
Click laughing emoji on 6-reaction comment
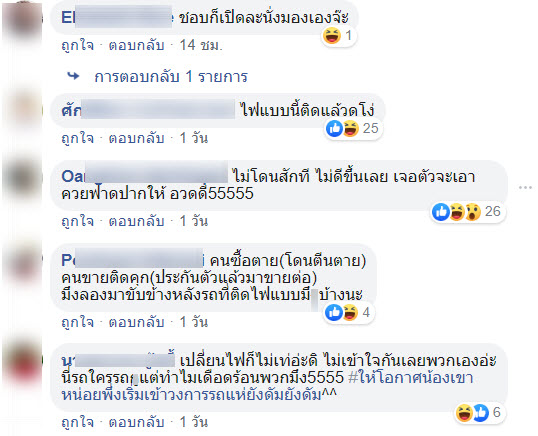[x=464, y=413]
